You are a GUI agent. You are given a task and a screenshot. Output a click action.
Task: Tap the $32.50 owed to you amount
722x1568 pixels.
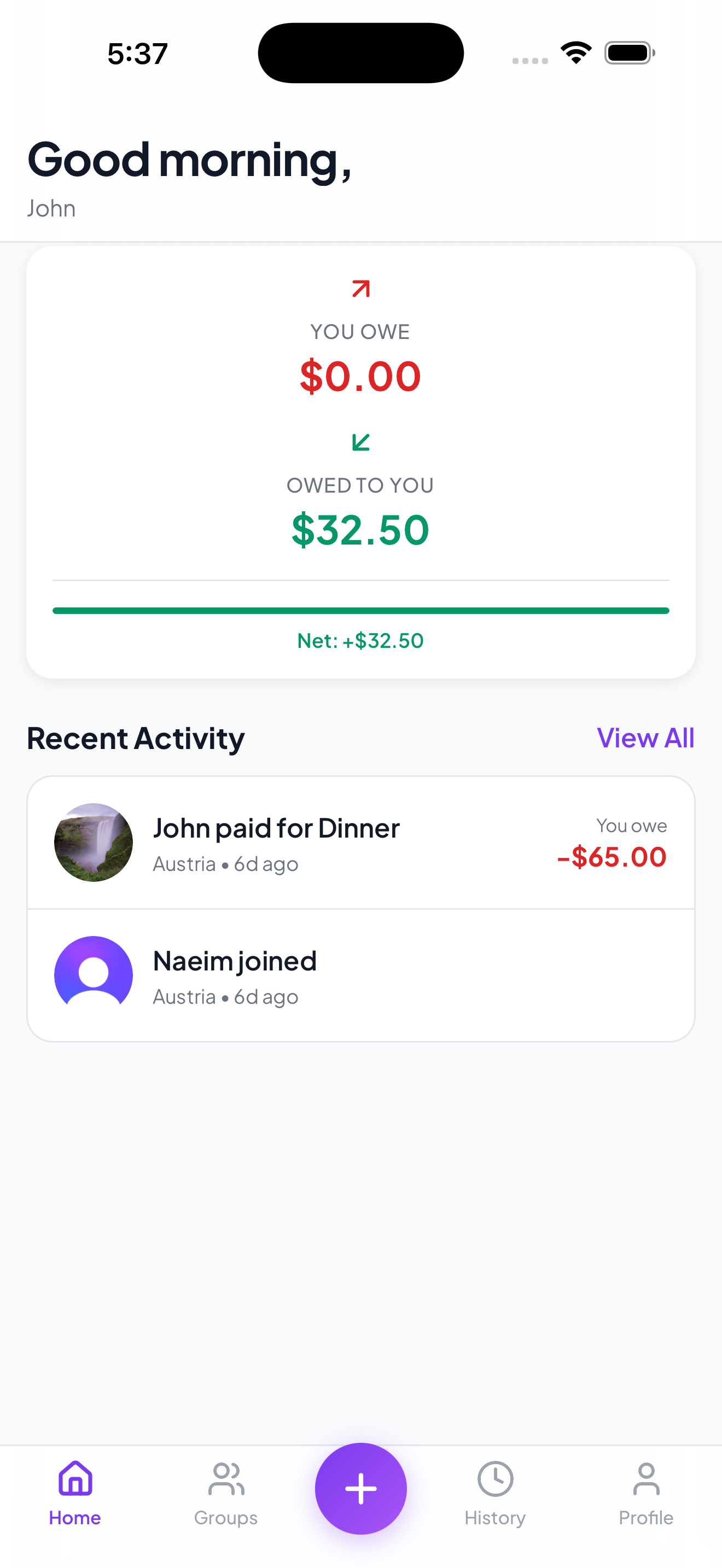(360, 530)
